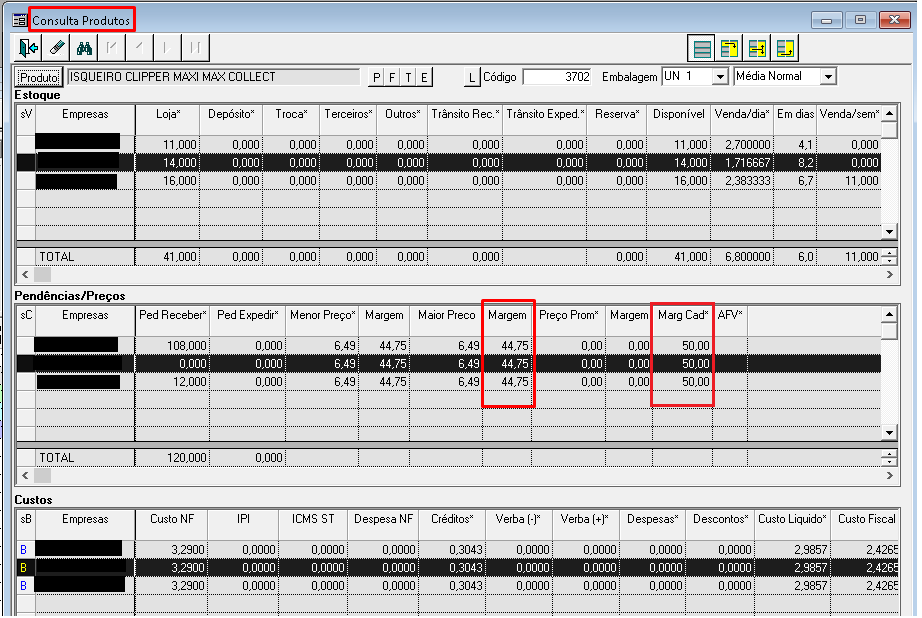Click the next record navigation icon

(x=167, y=48)
